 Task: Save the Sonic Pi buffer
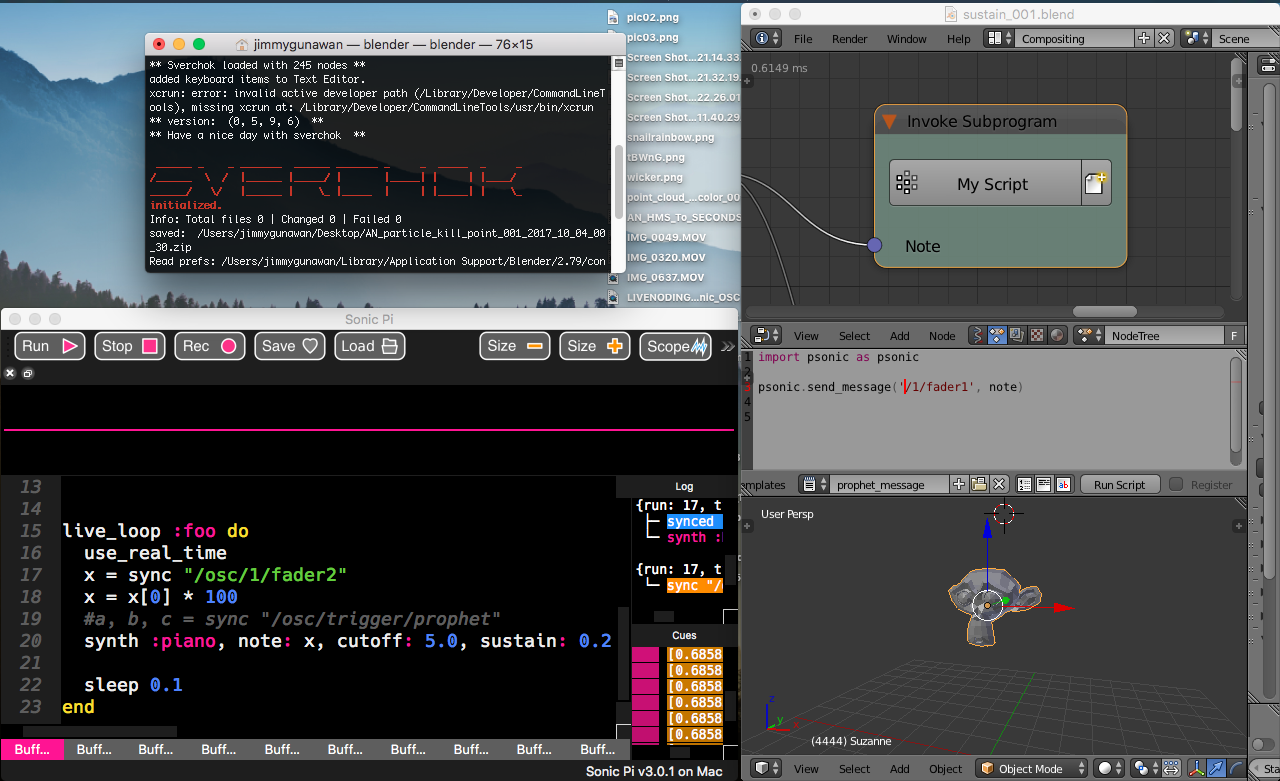click(x=290, y=346)
